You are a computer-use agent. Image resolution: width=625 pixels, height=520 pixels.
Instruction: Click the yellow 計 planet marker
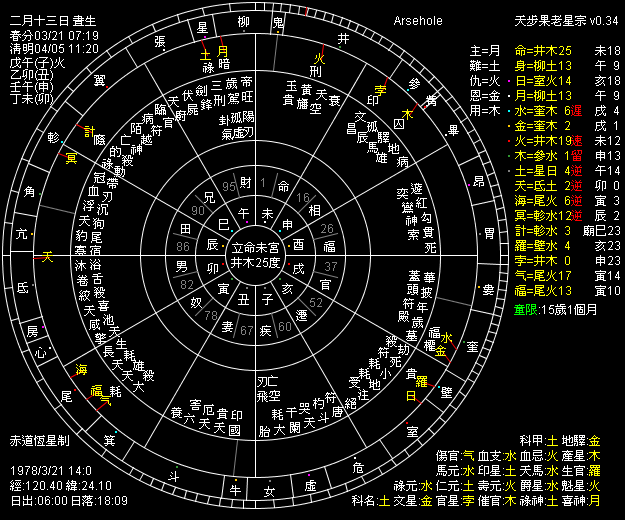[89, 131]
